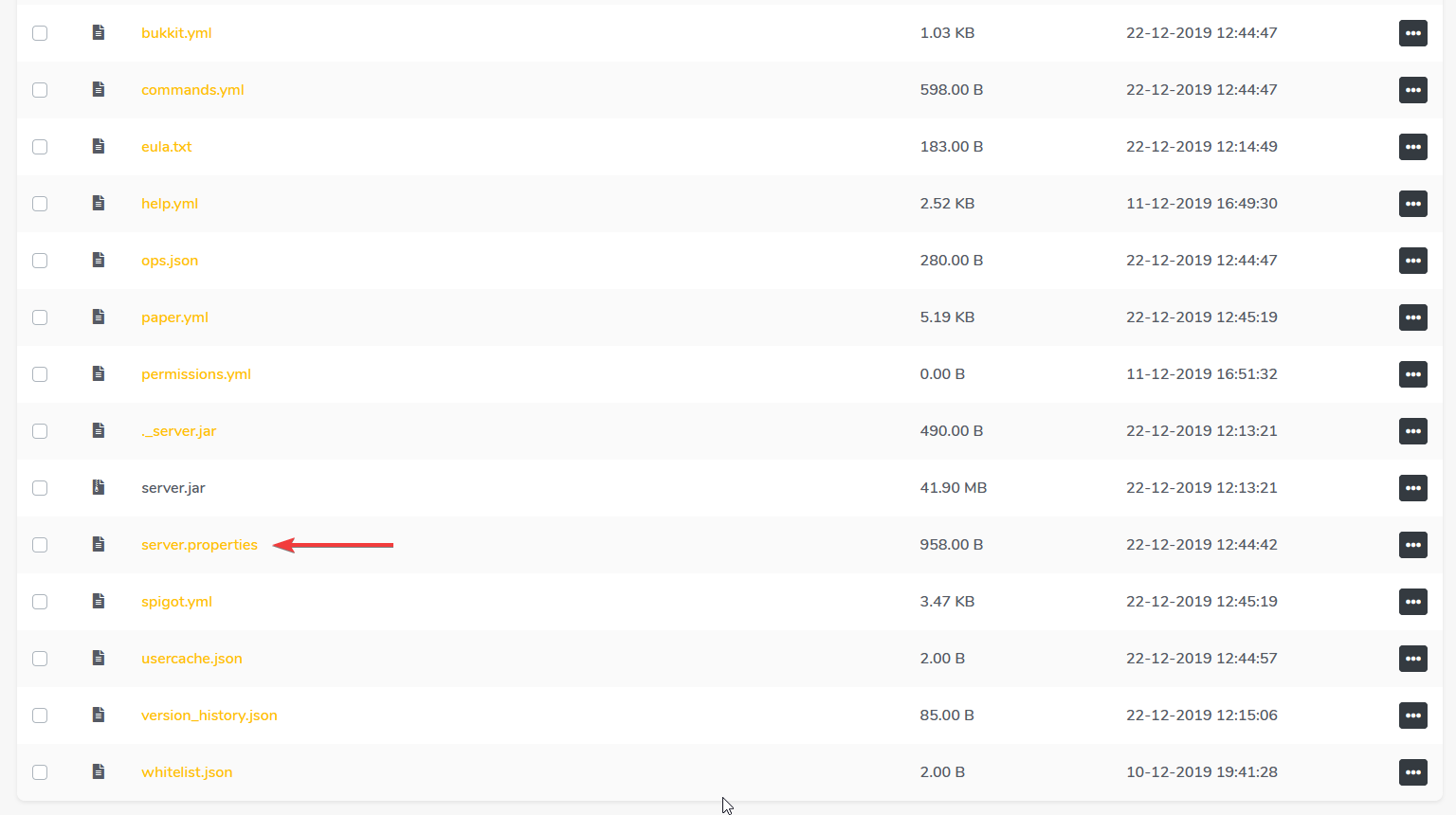Check the box next to spigot.yml

(40, 602)
